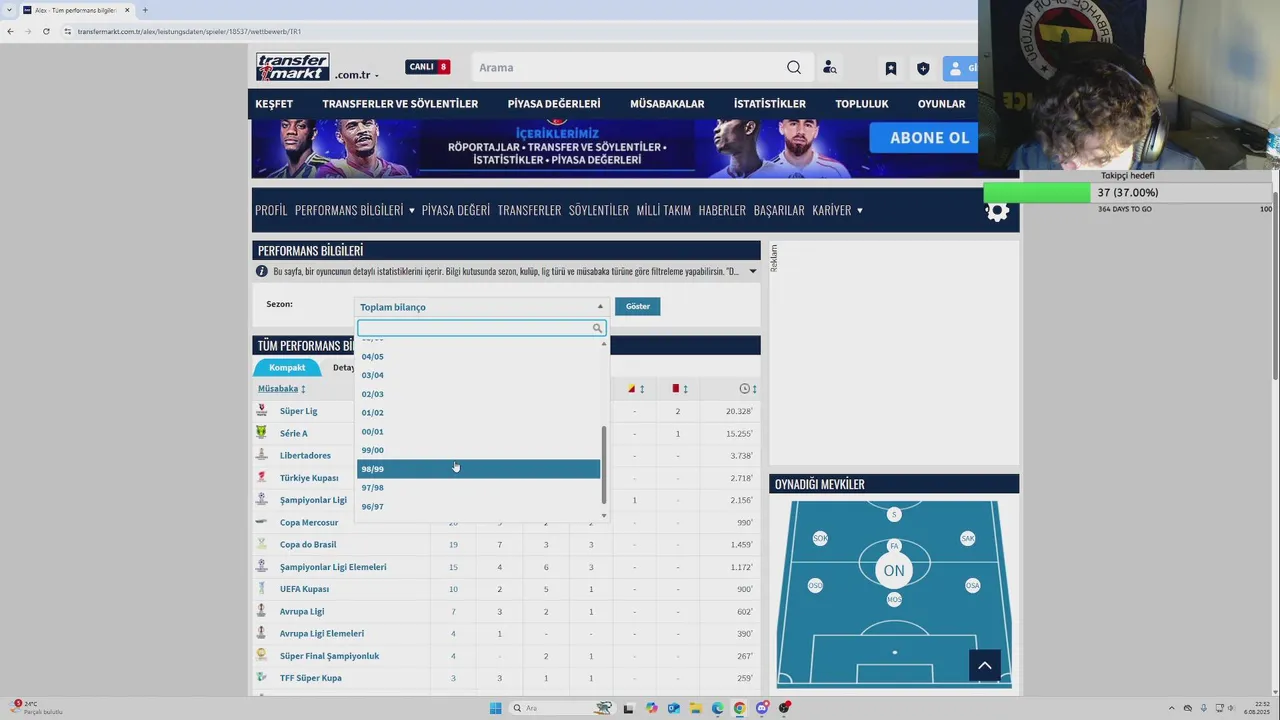Open the Windows Start menu
The height and width of the screenshot is (720, 1280).
[495, 708]
